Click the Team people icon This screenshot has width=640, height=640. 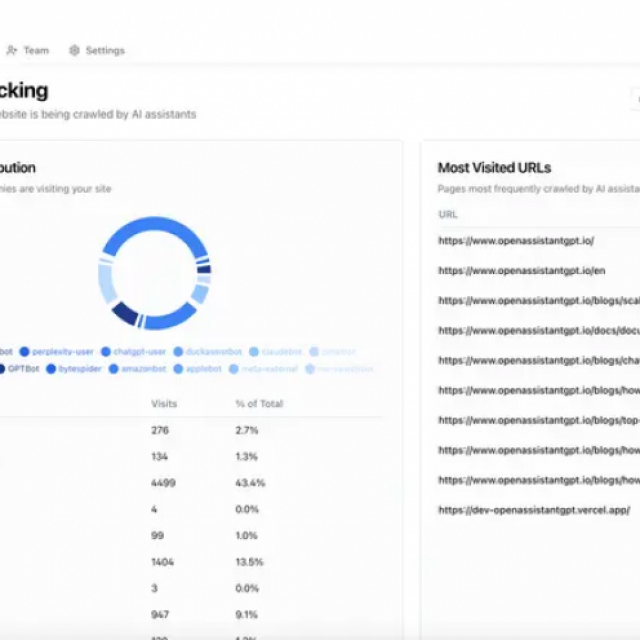12,50
